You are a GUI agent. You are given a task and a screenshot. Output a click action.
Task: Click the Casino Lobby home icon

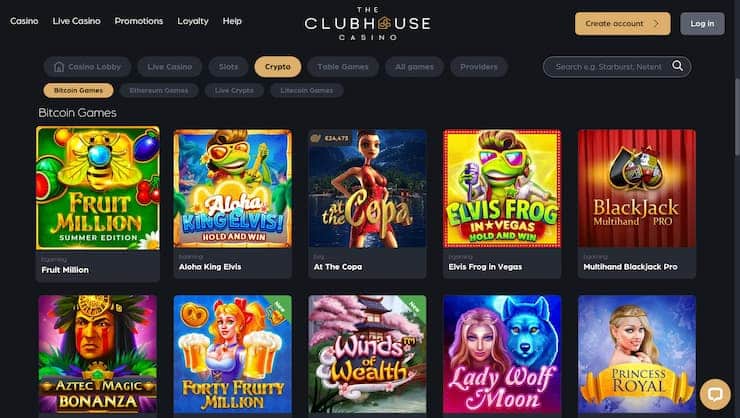tap(59, 67)
